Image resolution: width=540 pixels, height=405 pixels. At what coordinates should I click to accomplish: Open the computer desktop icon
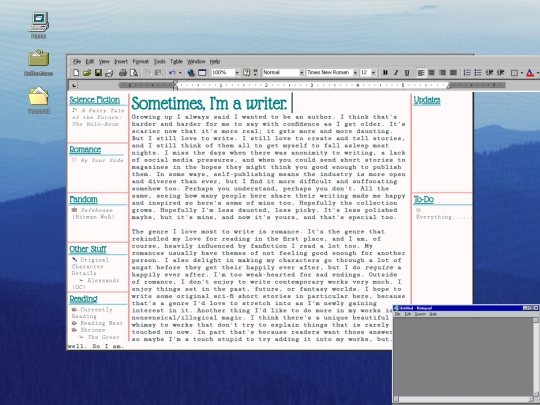[39, 22]
